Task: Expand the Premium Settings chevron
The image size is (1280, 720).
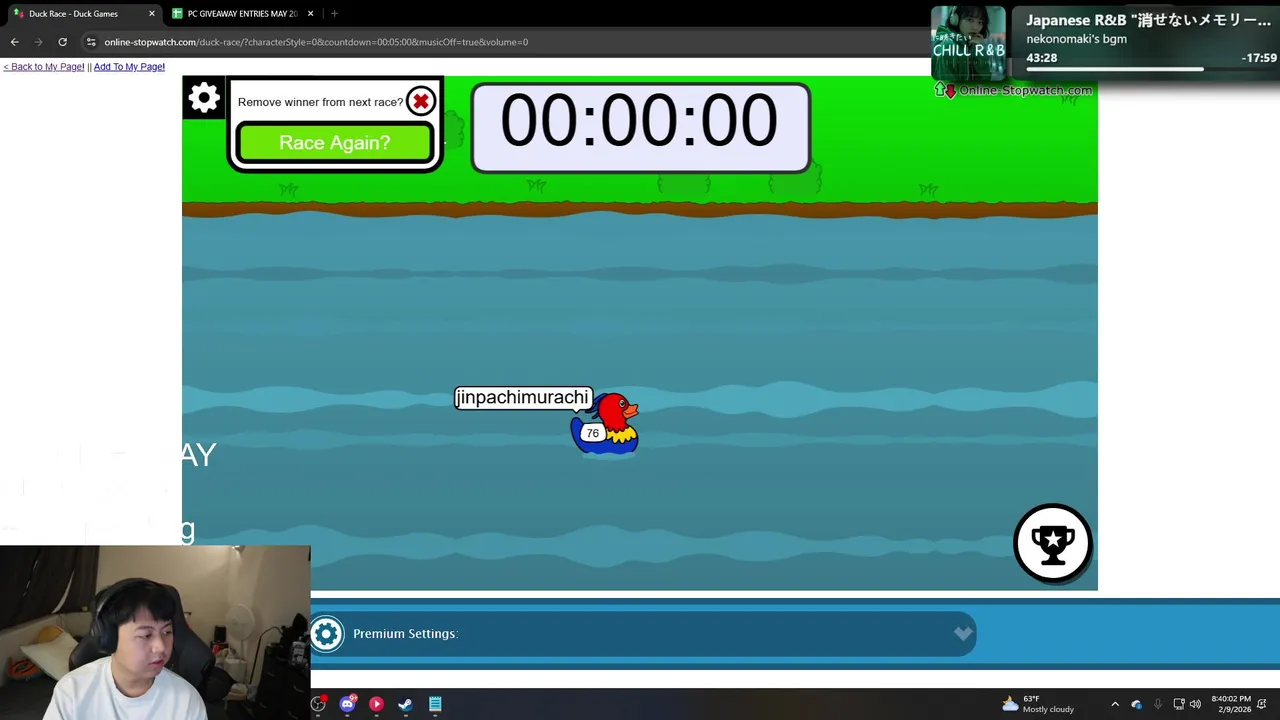Action: point(962,633)
